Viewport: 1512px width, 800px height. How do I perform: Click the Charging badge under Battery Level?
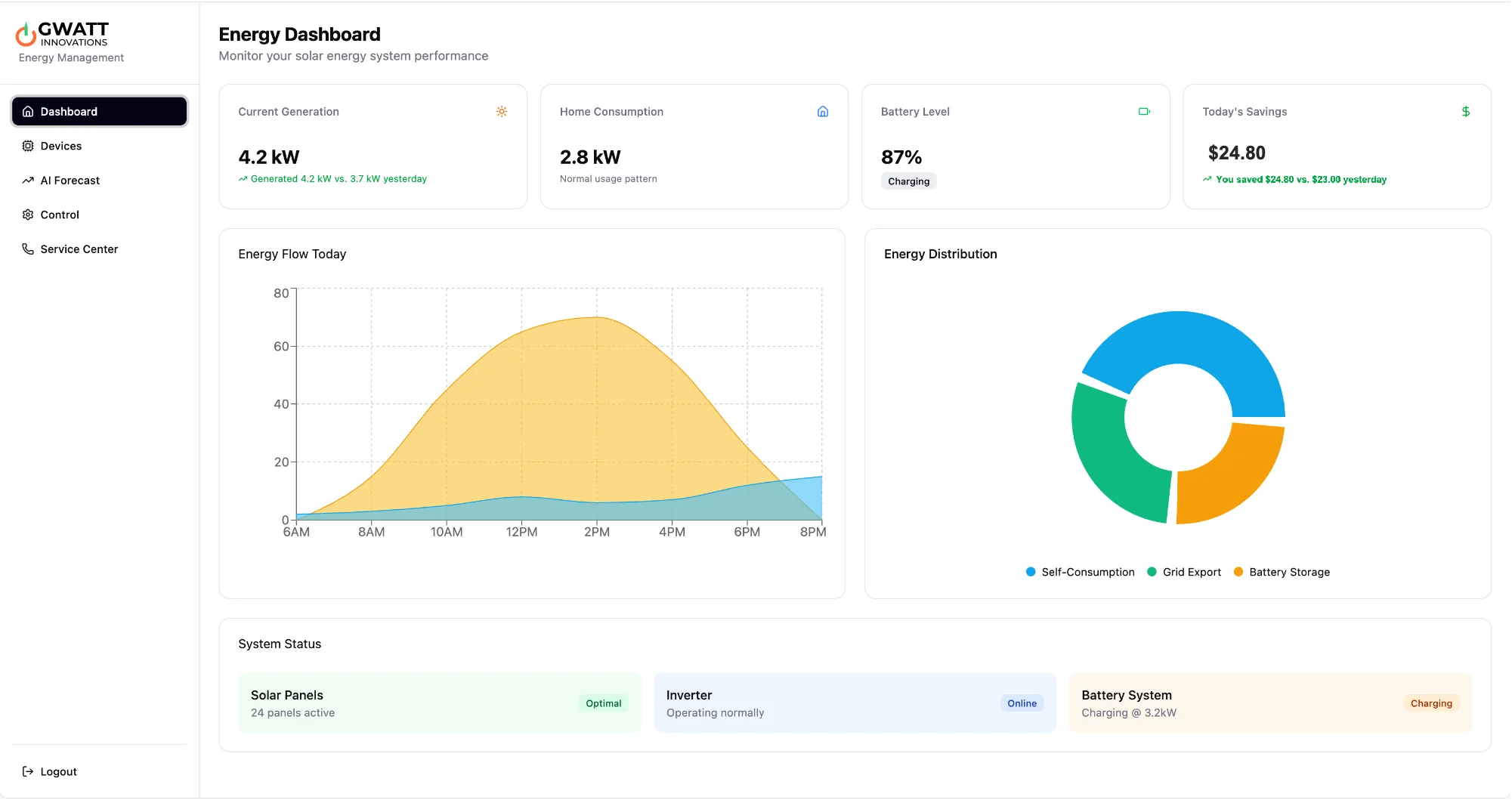(x=908, y=181)
